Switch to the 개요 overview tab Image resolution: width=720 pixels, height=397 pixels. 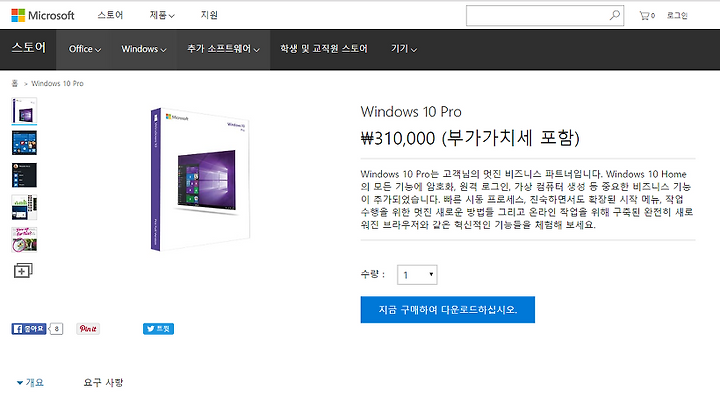(x=30, y=382)
